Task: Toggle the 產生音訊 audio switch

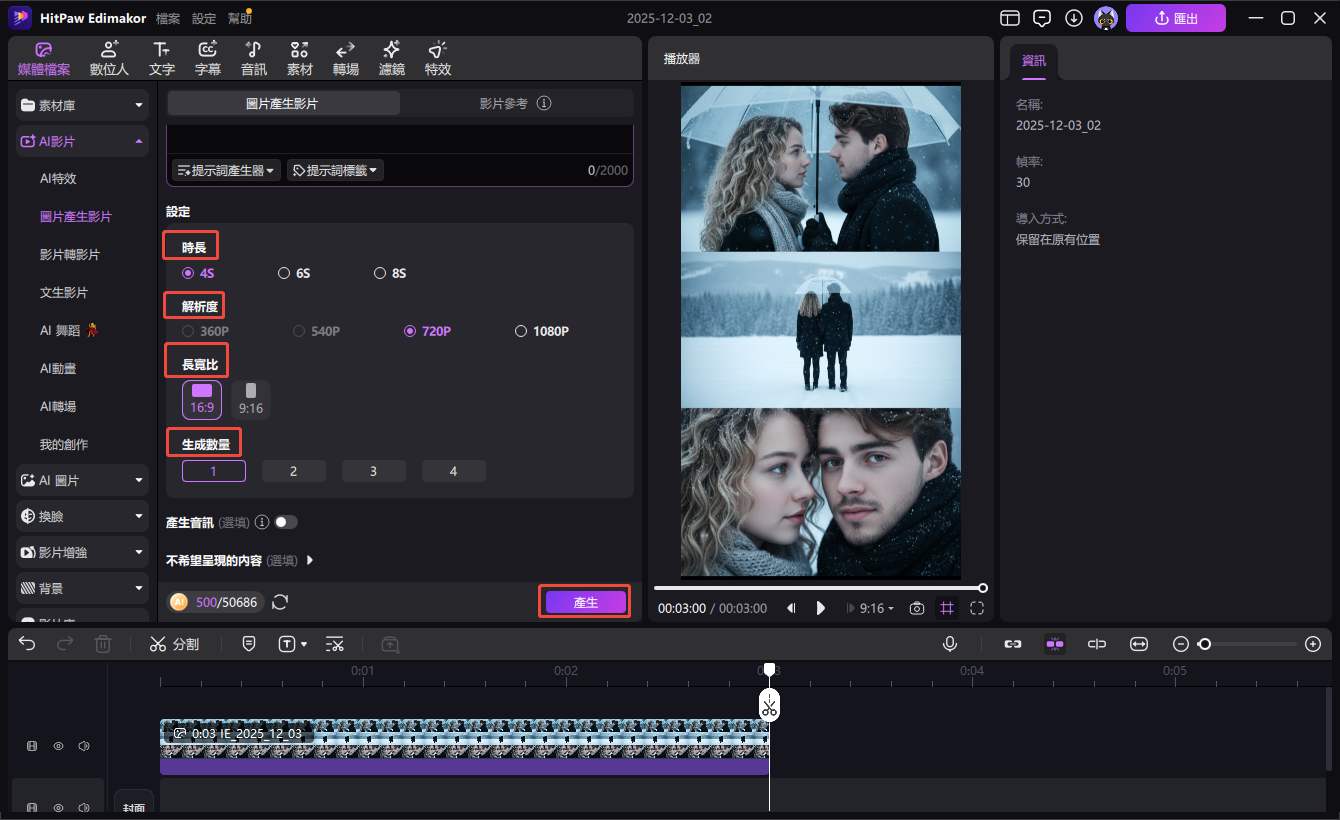Action: pos(286,522)
